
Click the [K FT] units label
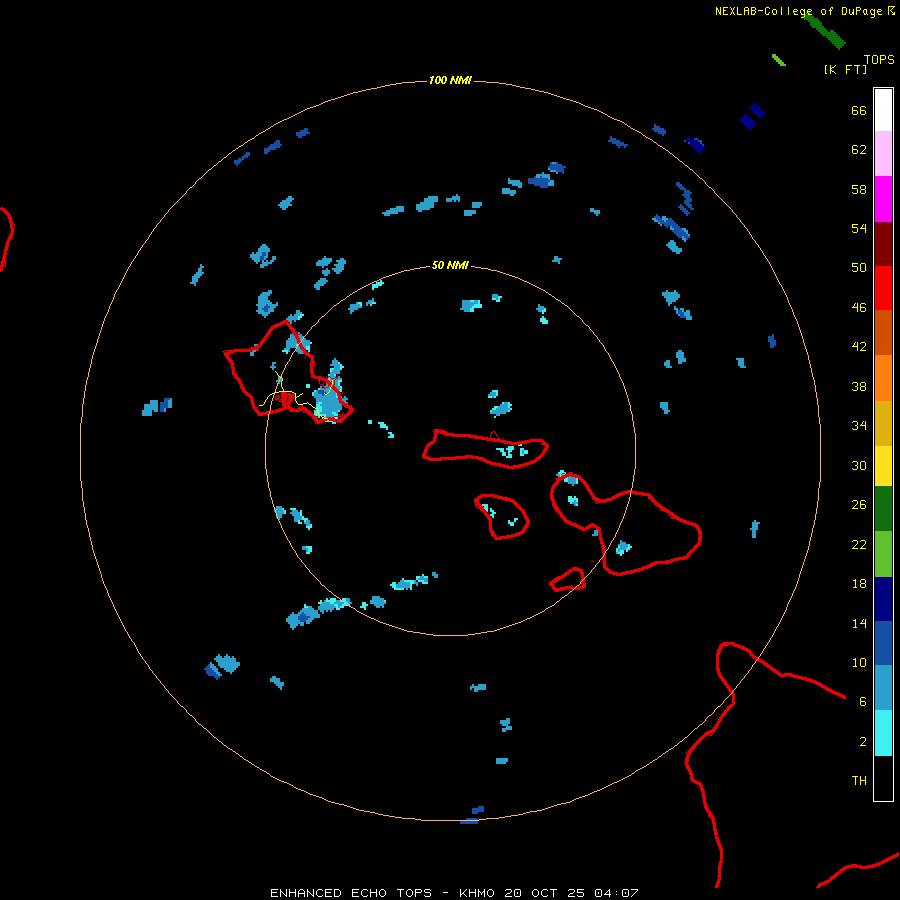[x=845, y=69]
